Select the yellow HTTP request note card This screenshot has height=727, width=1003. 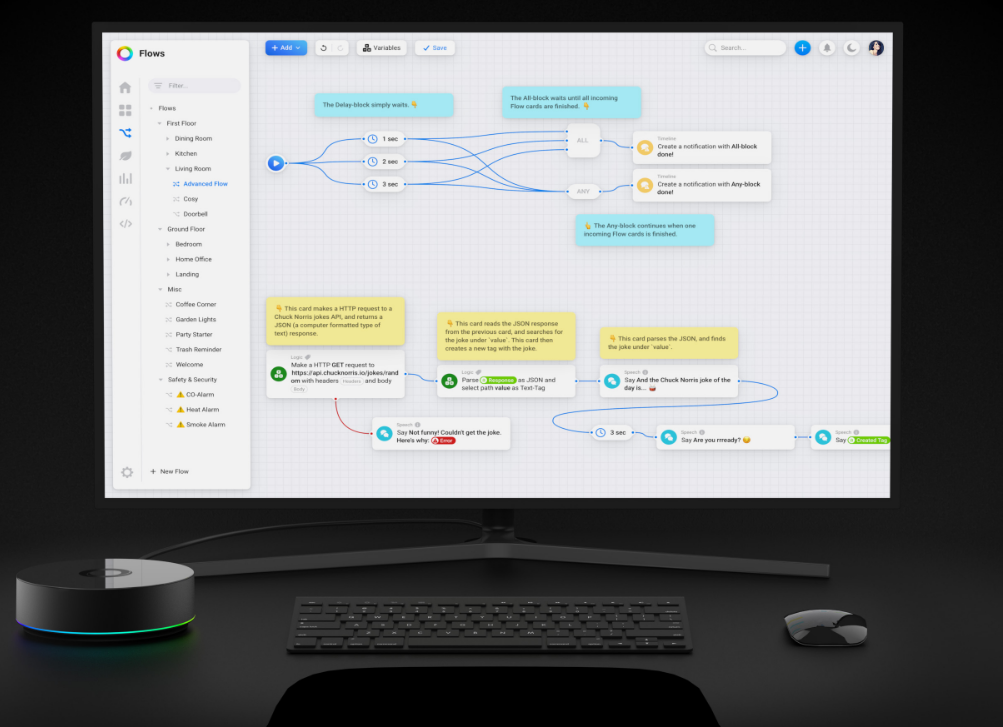click(335, 320)
